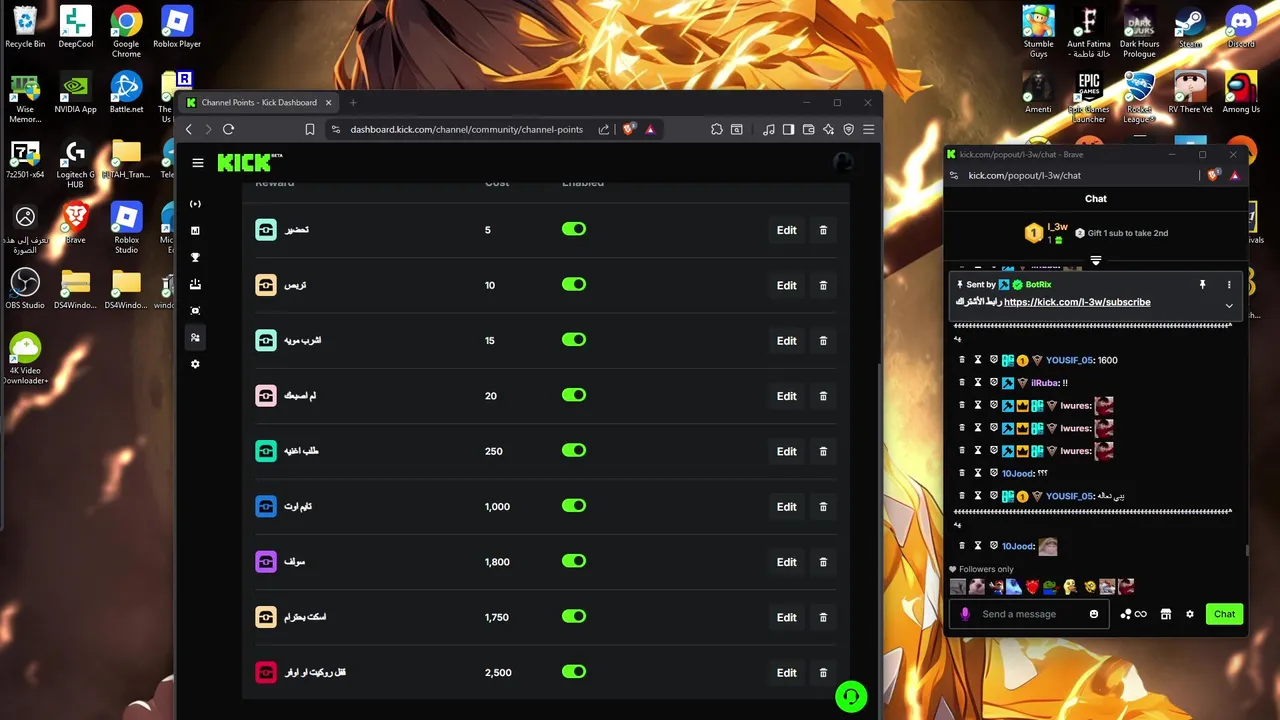Toggle the reward costing 250
Viewport: 1280px width, 720px height.
coord(574,450)
